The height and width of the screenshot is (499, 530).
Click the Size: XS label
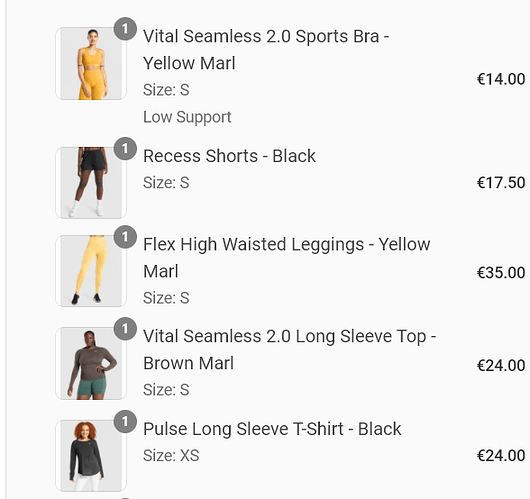[x=171, y=455]
